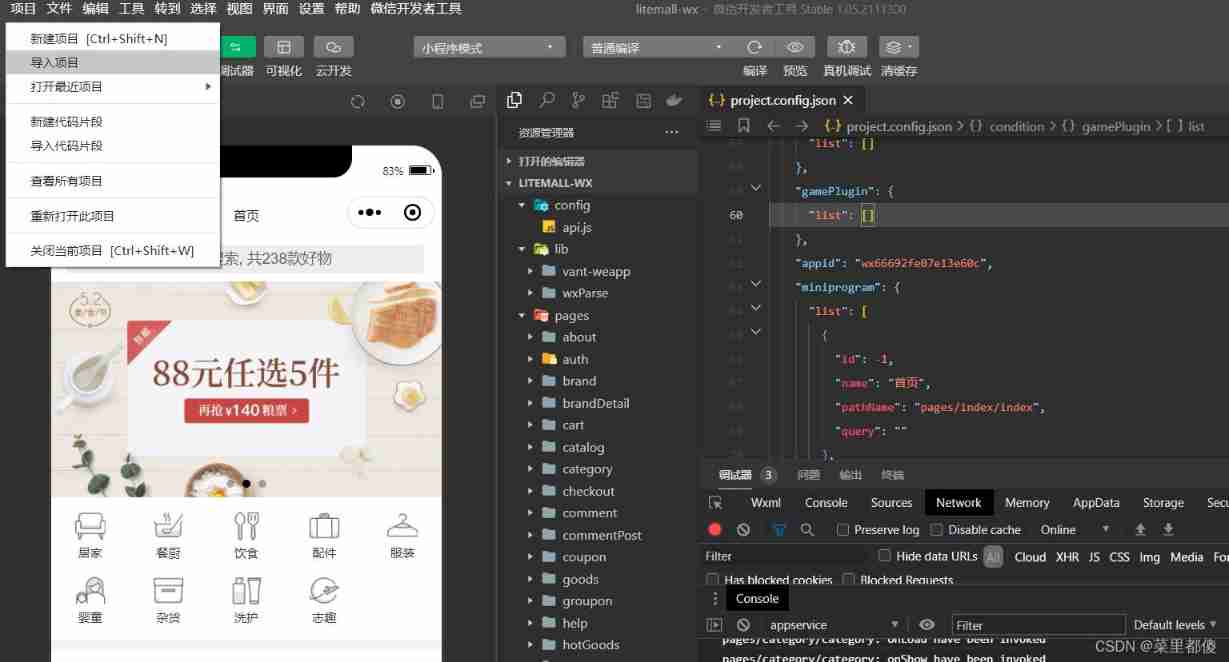Open the Search magnifier in side bar

547,100
